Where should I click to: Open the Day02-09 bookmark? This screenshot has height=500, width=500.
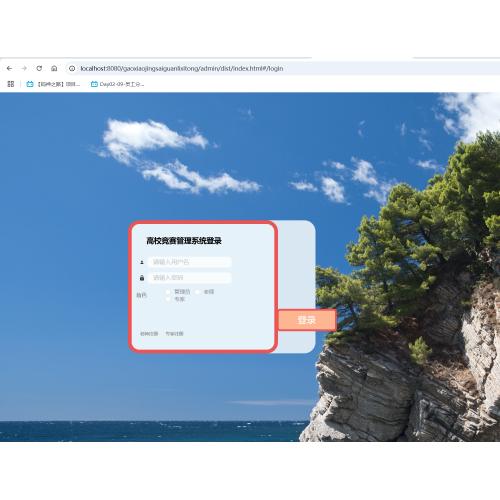117,84
